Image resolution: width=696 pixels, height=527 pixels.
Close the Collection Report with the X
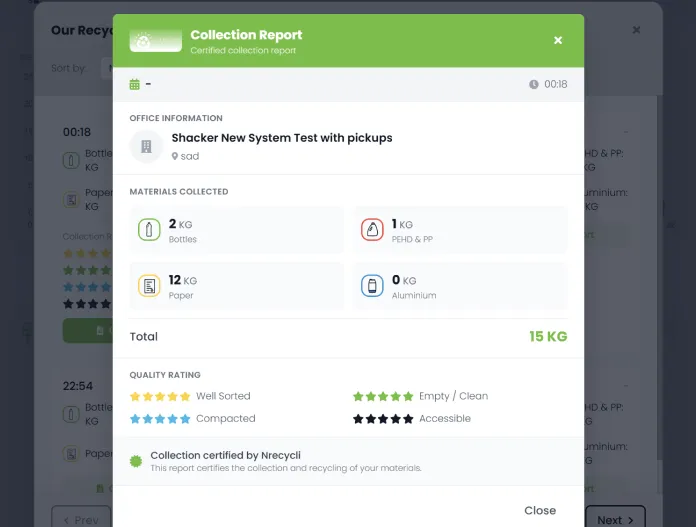tap(558, 41)
